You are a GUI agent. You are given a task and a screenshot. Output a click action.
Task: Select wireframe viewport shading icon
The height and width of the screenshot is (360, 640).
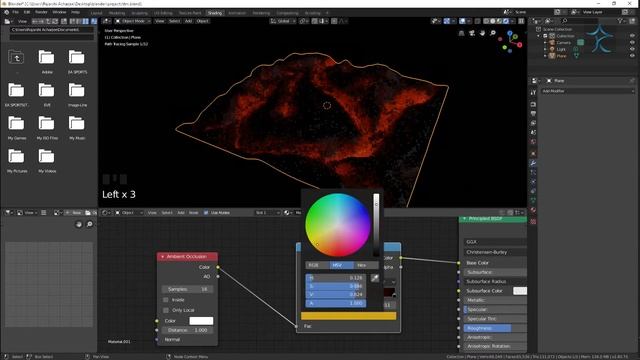[x=486, y=21]
